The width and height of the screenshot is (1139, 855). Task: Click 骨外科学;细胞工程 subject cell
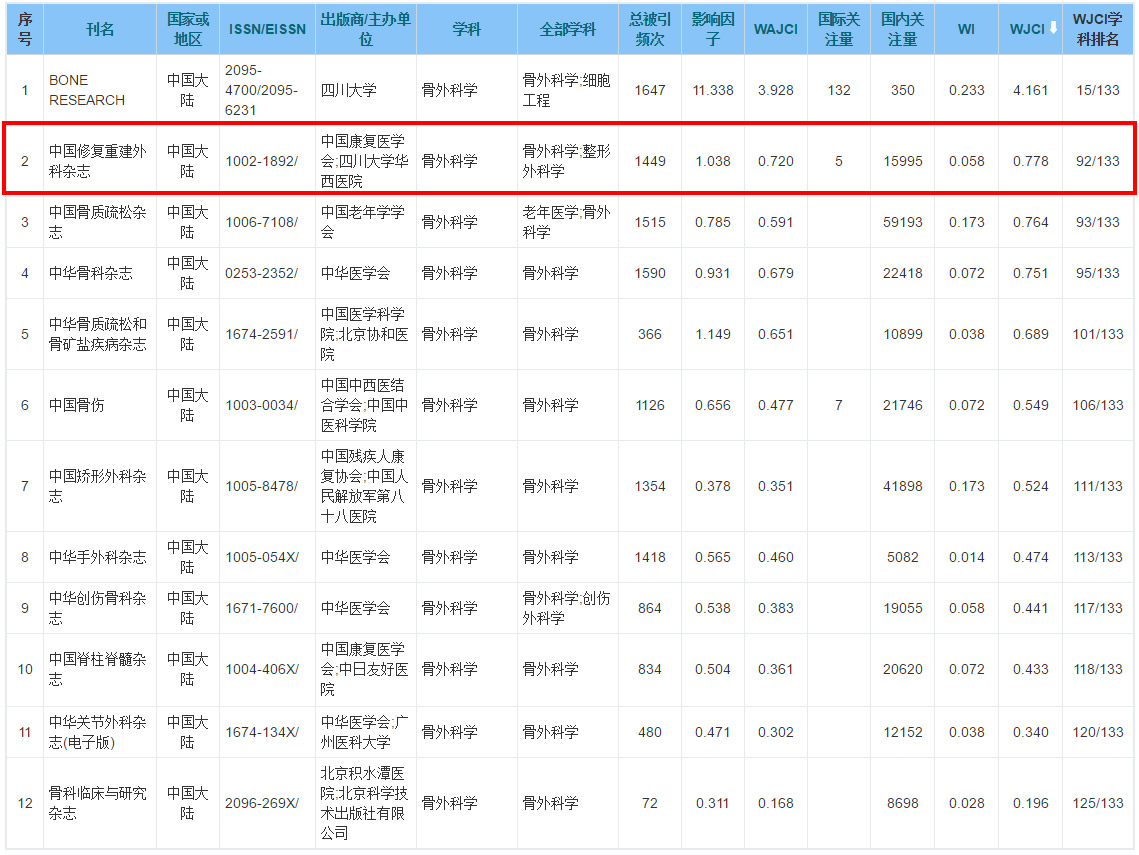click(567, 90)
